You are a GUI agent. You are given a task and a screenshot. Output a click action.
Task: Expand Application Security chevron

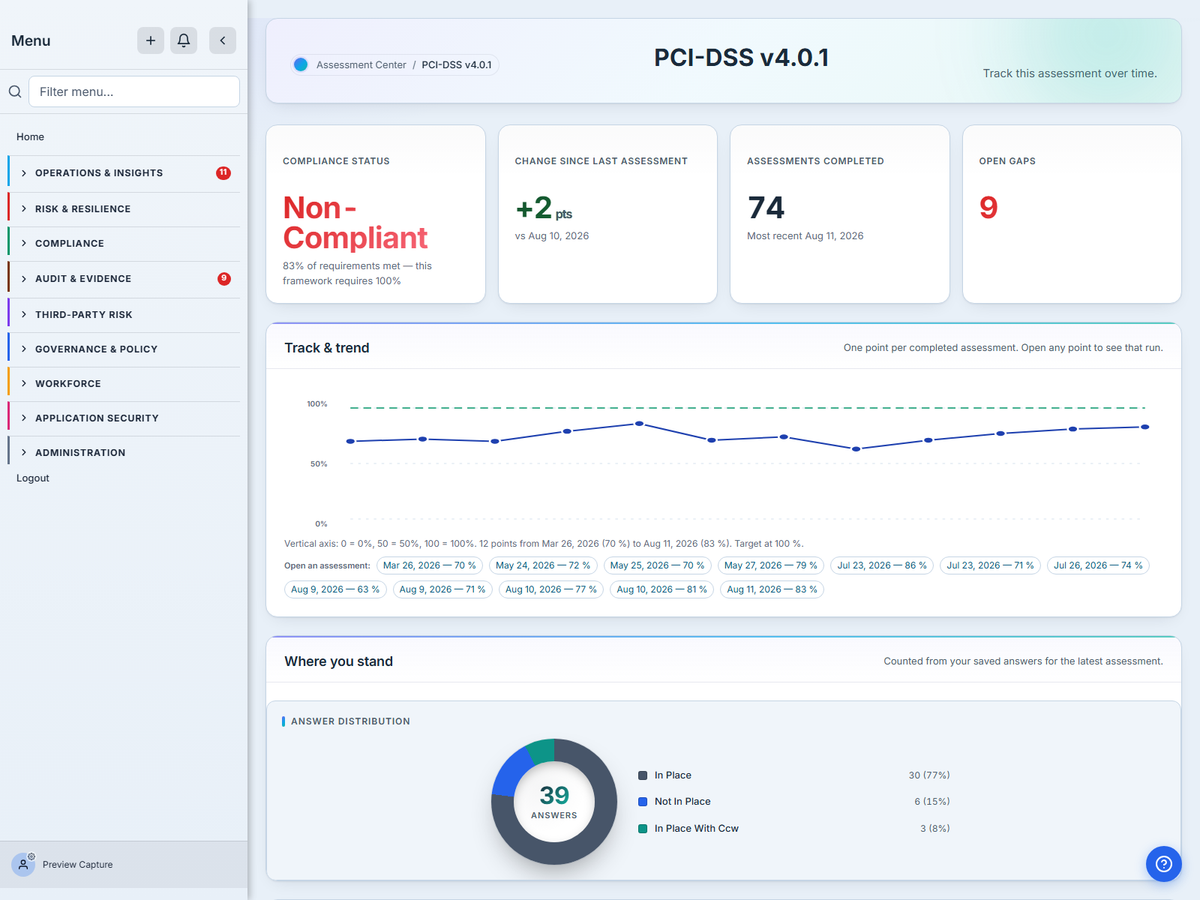pos(24,418)
